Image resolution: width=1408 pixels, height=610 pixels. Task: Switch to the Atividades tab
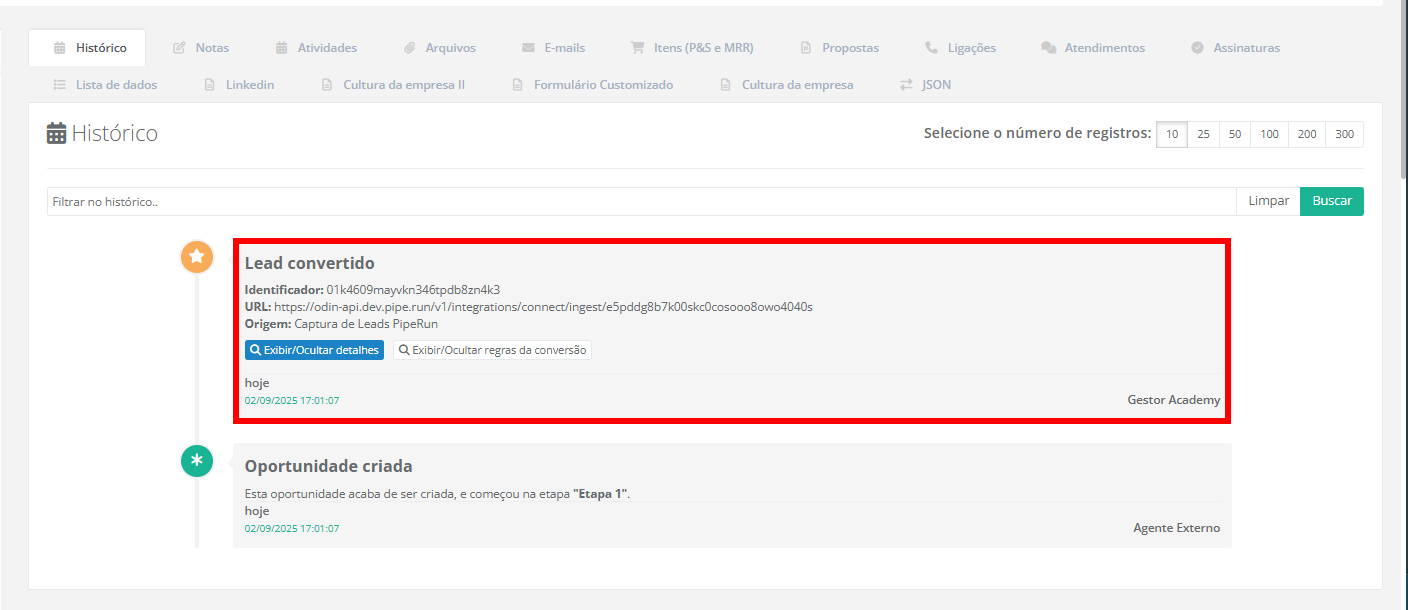pyautogui.click(x=315, y=47)
